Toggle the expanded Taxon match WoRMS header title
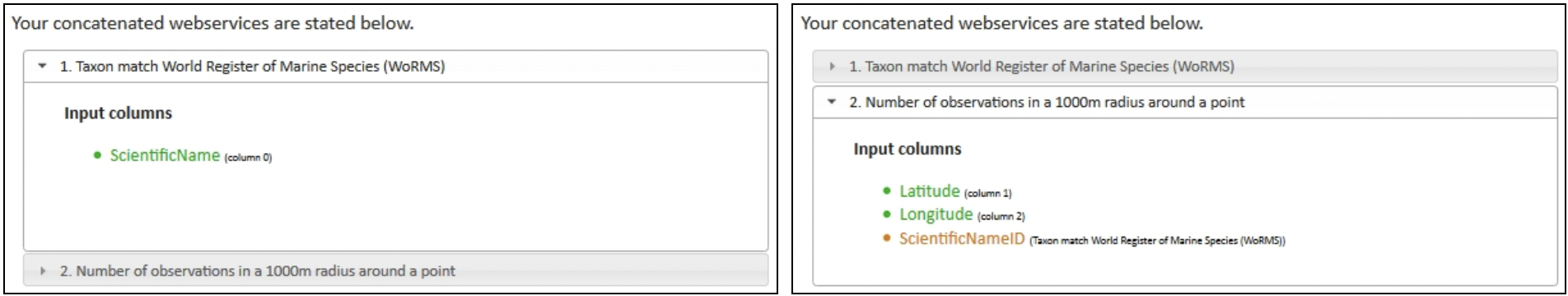Viewport: 1568px width, 296px height. pyautogui.click(x=252, y=67)
